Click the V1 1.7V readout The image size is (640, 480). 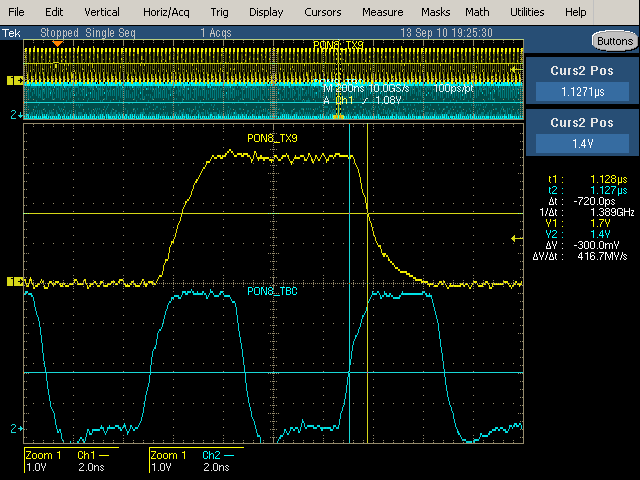point(578,223)
